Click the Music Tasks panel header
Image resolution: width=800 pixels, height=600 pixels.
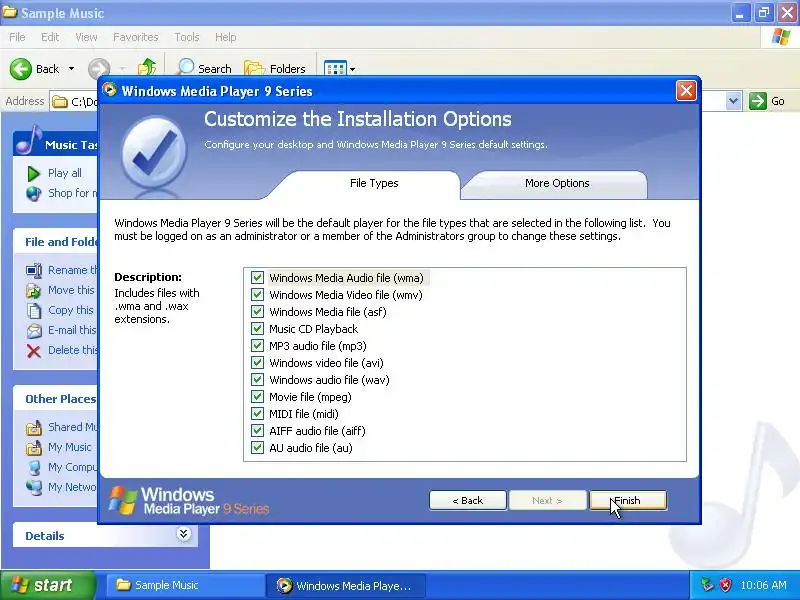pos(55,145)
